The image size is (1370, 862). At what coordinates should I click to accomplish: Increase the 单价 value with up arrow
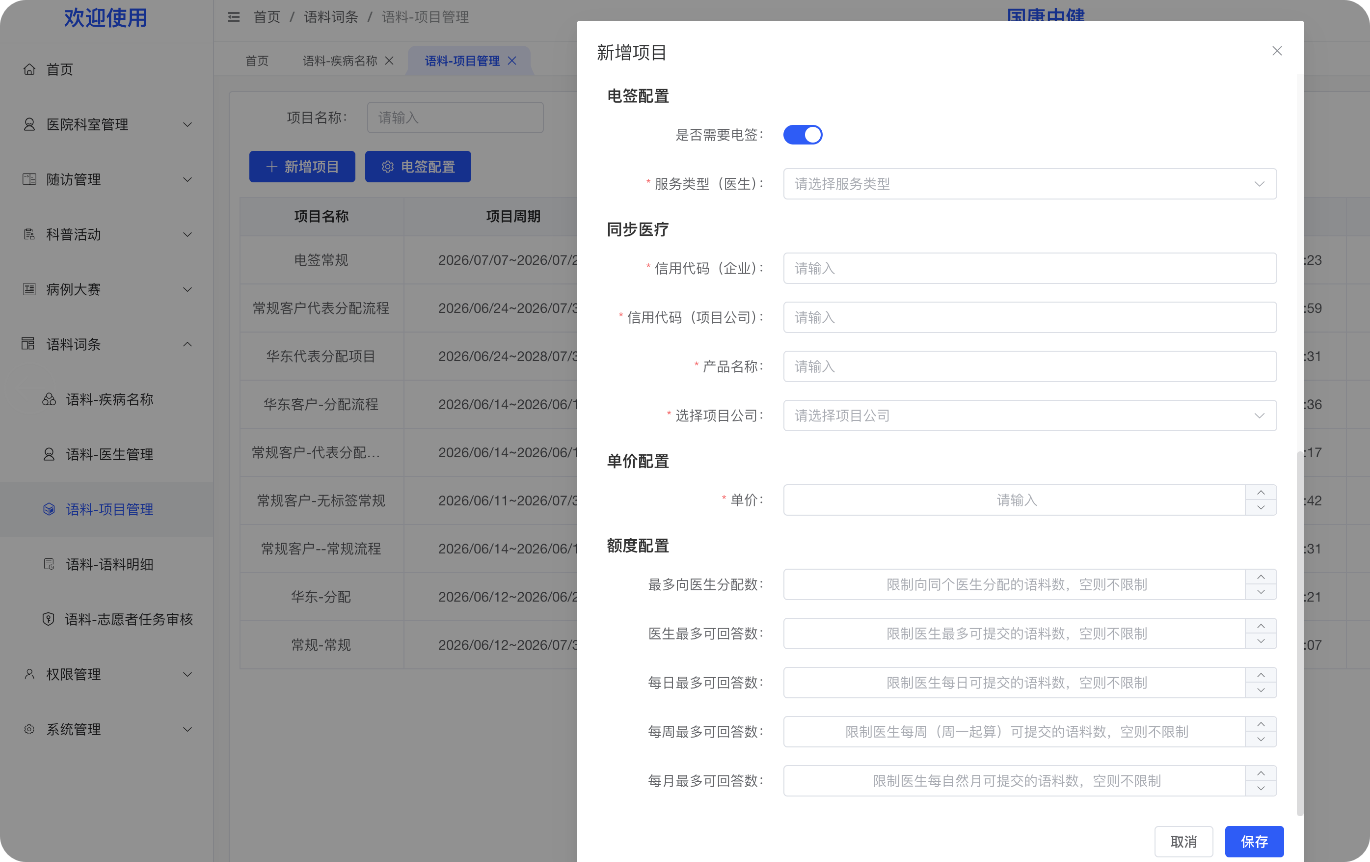(x=1260, y=492)
